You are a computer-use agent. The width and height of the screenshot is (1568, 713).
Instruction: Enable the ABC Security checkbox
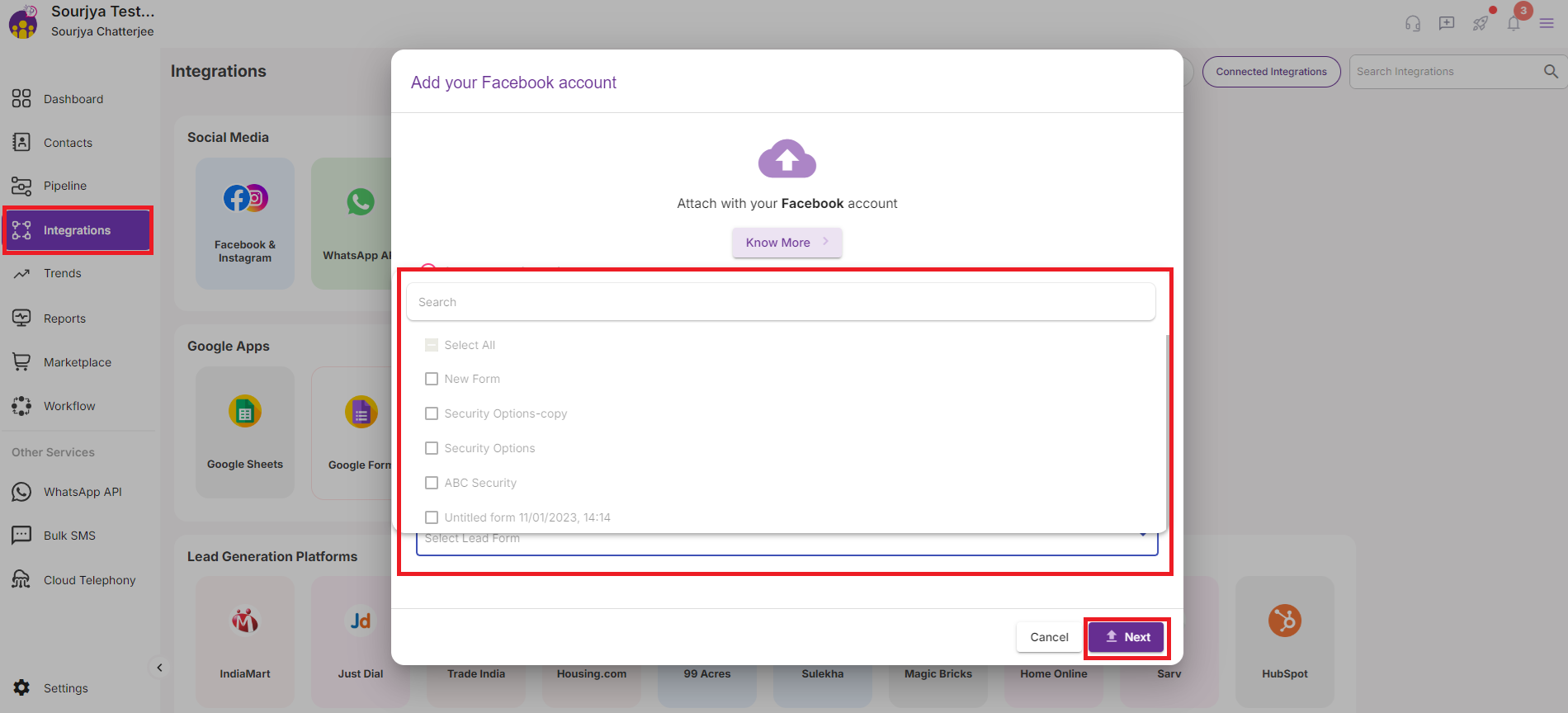432,483
